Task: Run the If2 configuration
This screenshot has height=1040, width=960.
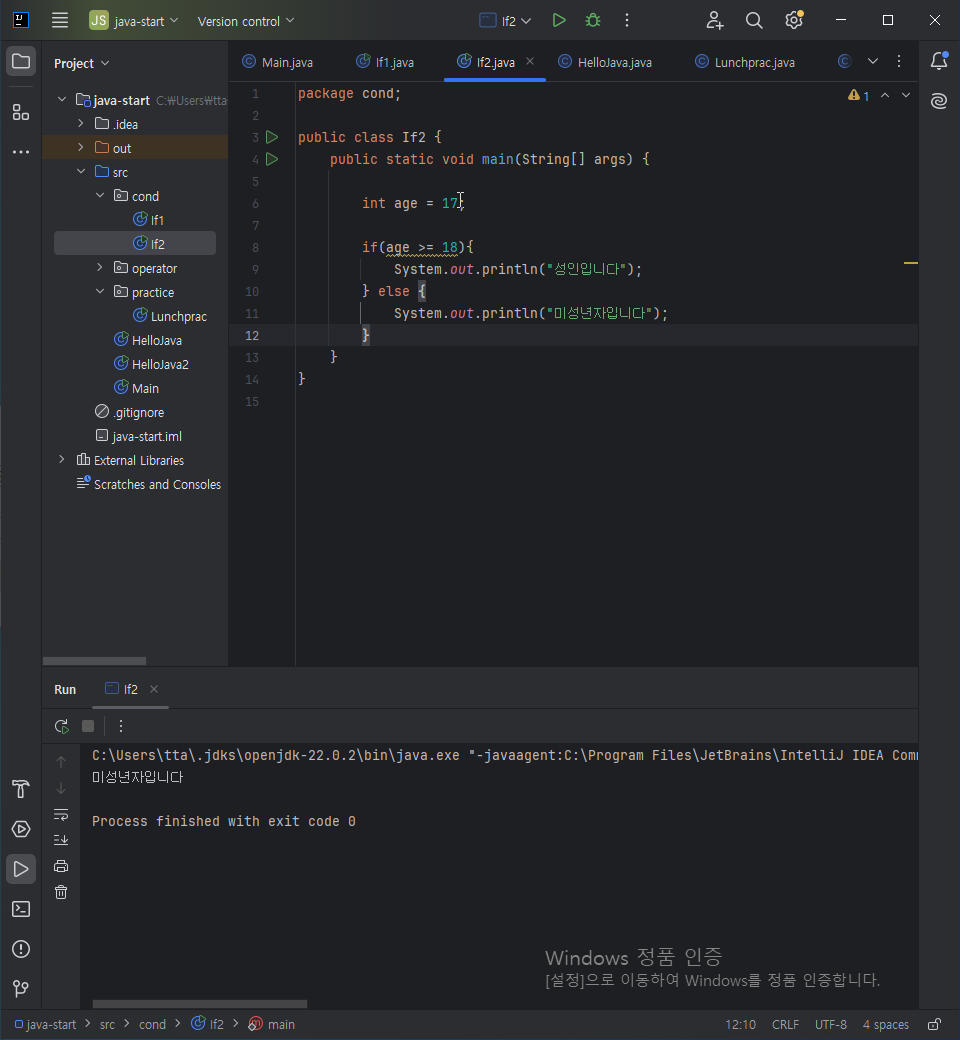Action: point(559,21)
